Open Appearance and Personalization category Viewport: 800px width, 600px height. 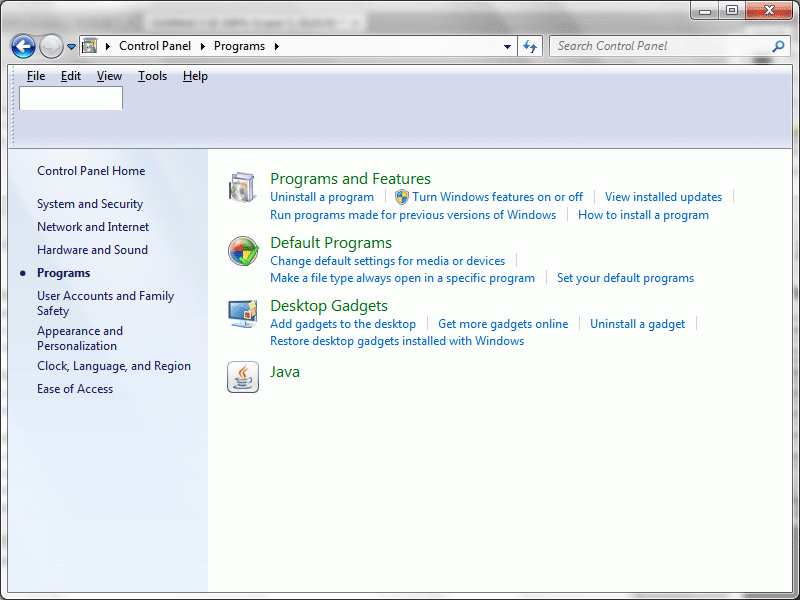coord(80,338)
